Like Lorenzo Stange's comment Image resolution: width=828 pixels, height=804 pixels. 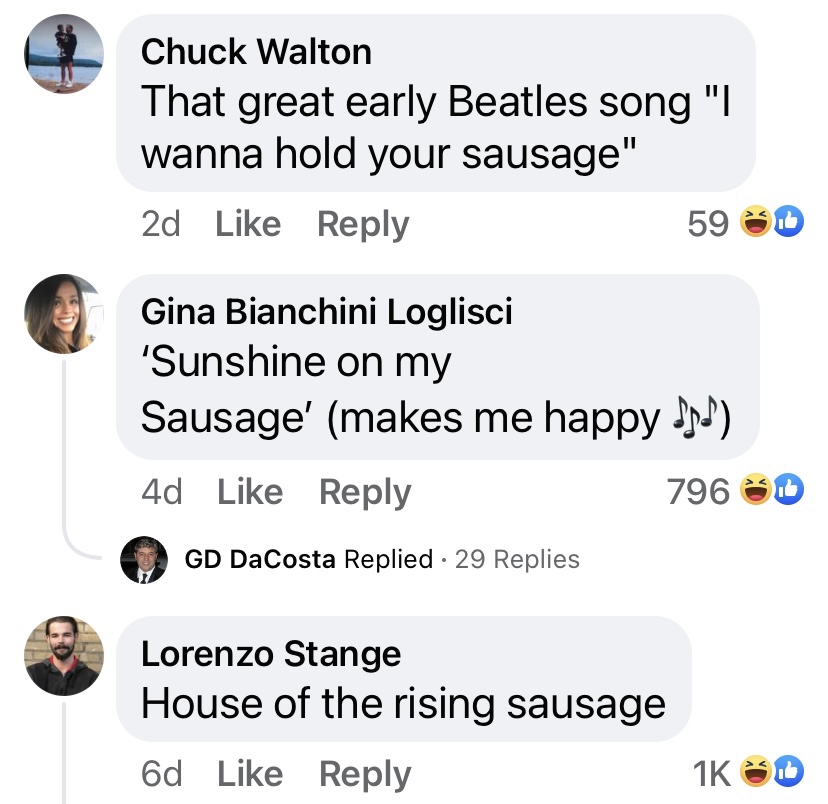[250, 774]
